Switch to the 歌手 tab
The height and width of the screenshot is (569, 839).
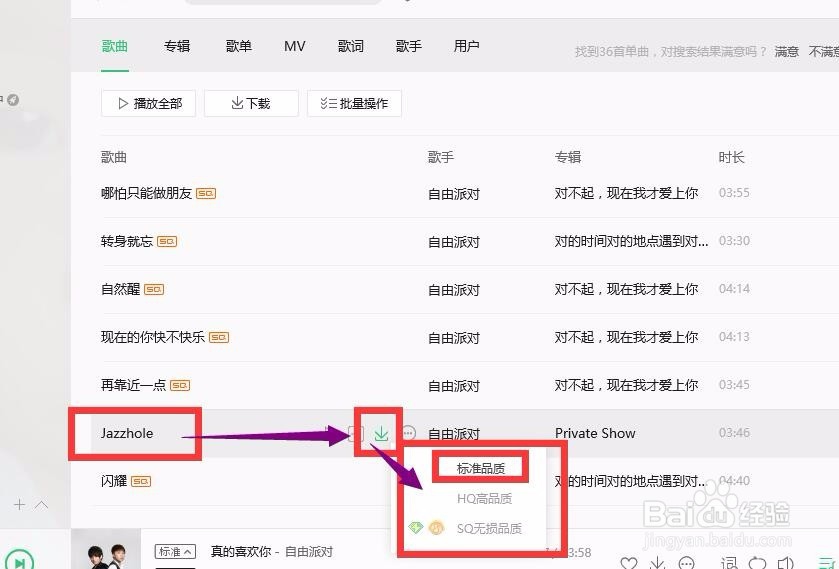click(x=409, y=47)
